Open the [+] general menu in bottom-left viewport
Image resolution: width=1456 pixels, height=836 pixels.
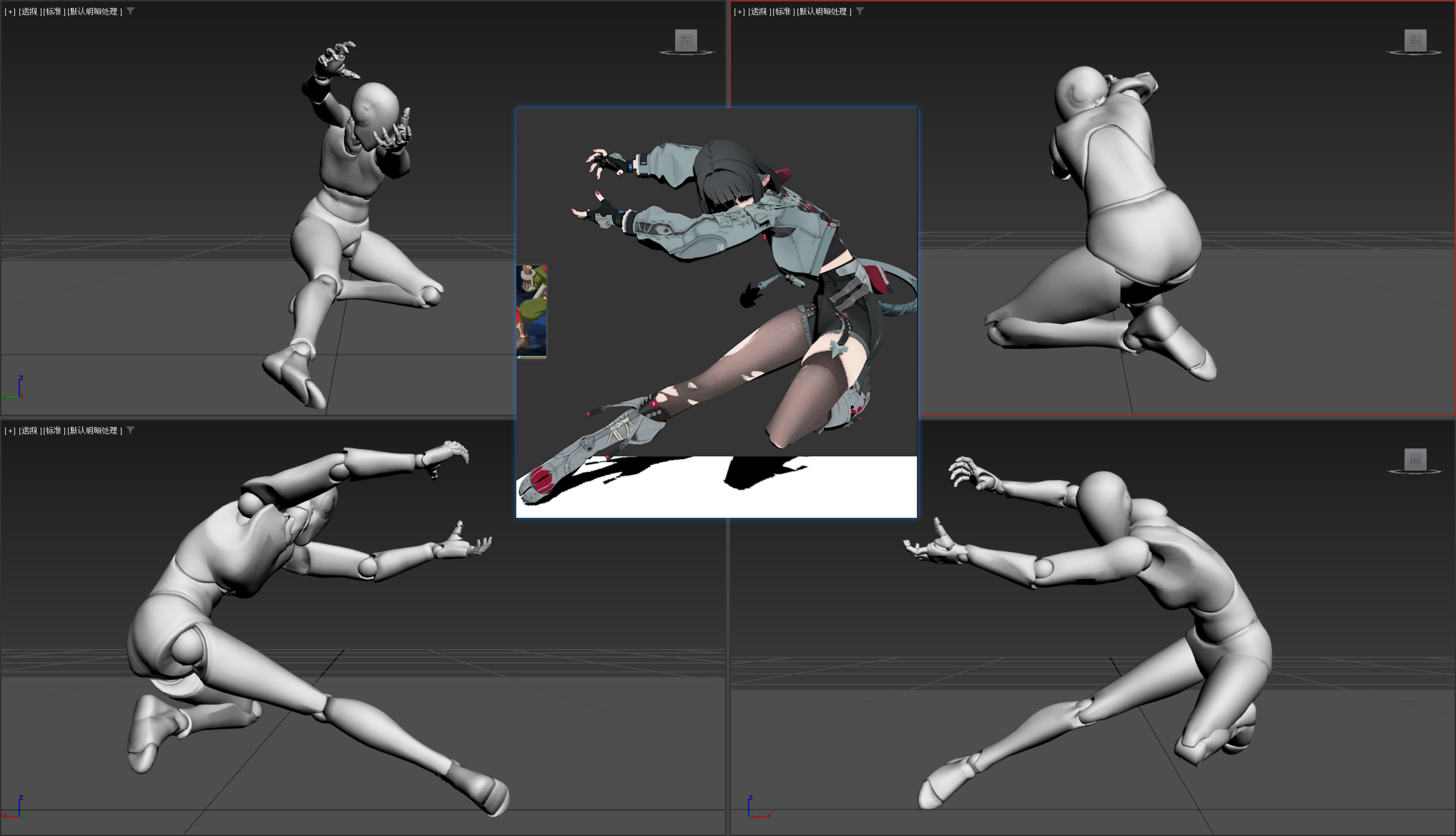click(x=10, y=431)
